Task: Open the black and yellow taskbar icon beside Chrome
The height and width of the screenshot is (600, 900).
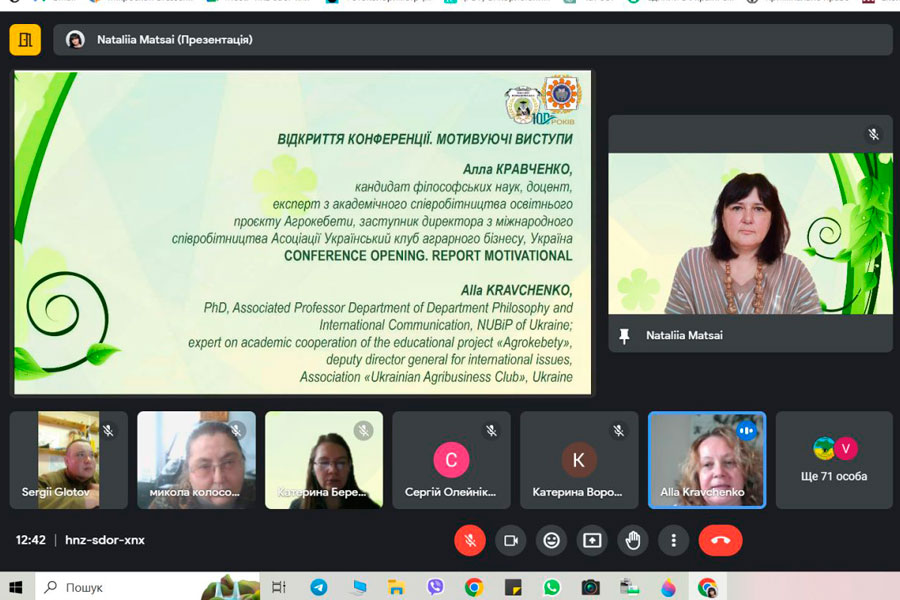Action: click(x=513, y=587)
